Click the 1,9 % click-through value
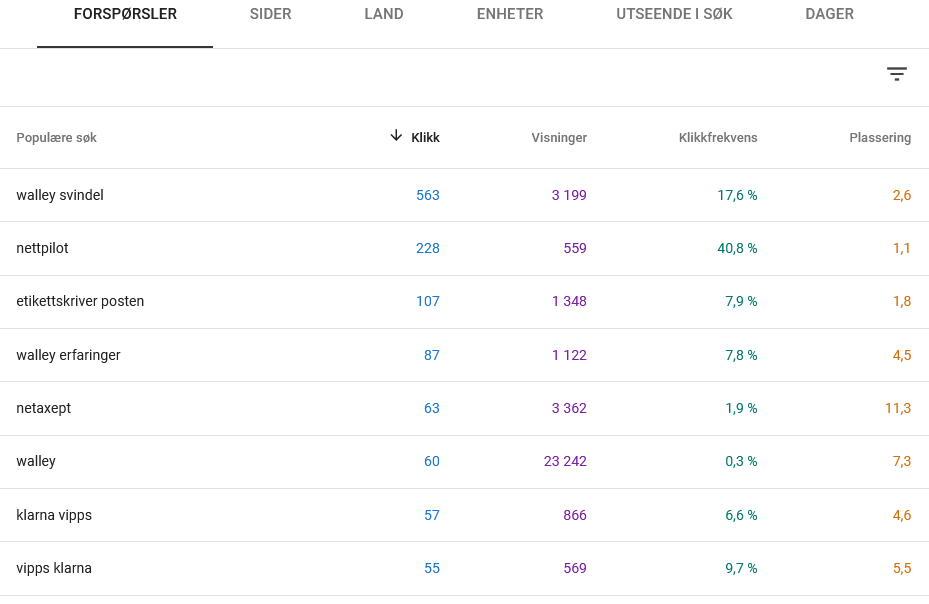The image size is (929, 604). tap(741, 408)
